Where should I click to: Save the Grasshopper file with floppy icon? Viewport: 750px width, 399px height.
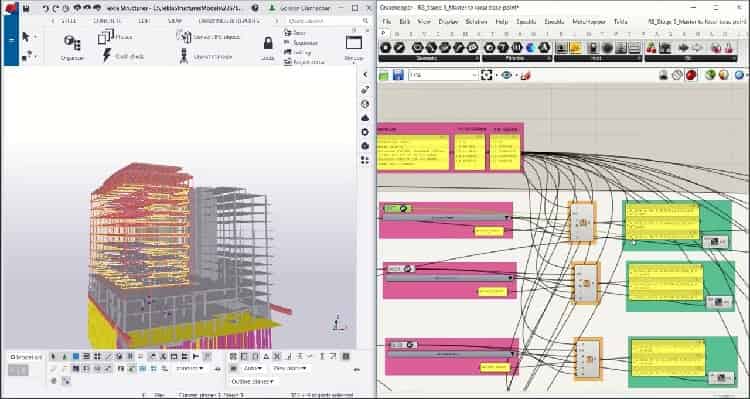tap(398, 75)
